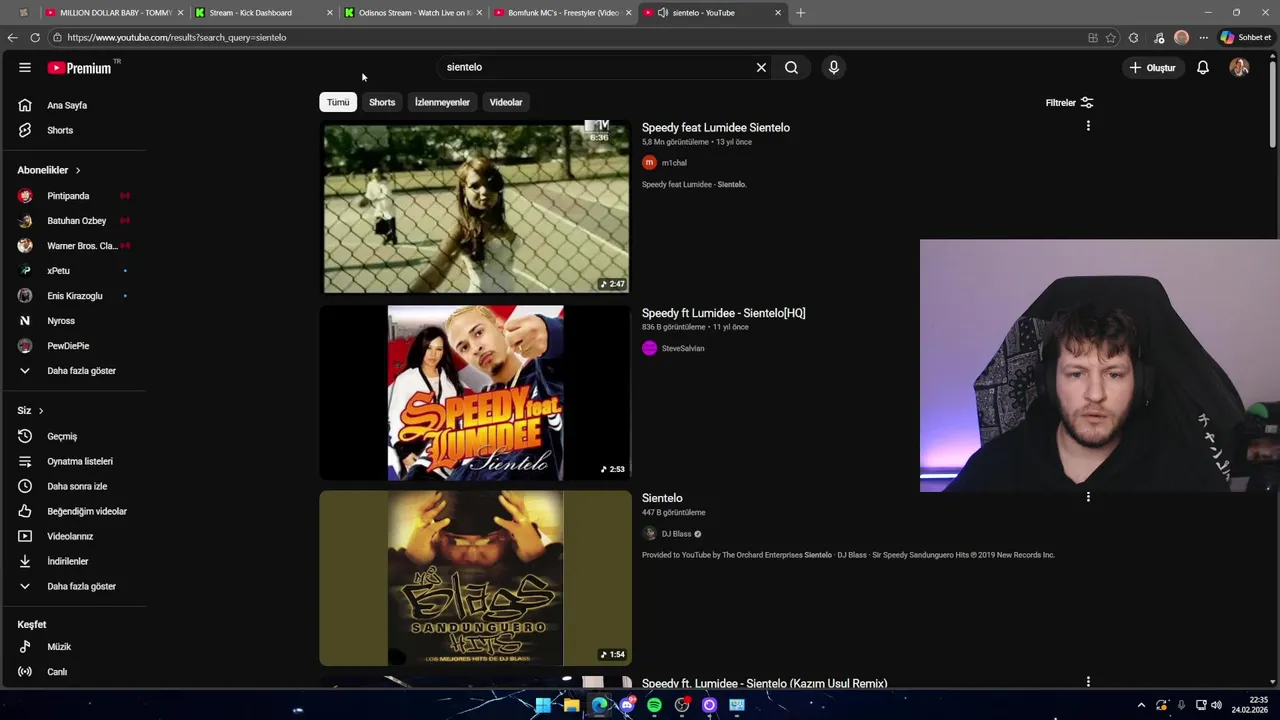Open title Speedy ft Lumidee - Sientelo[HQ]
The height and width of the screenshot is (720, 1280).
click(723, 313)
